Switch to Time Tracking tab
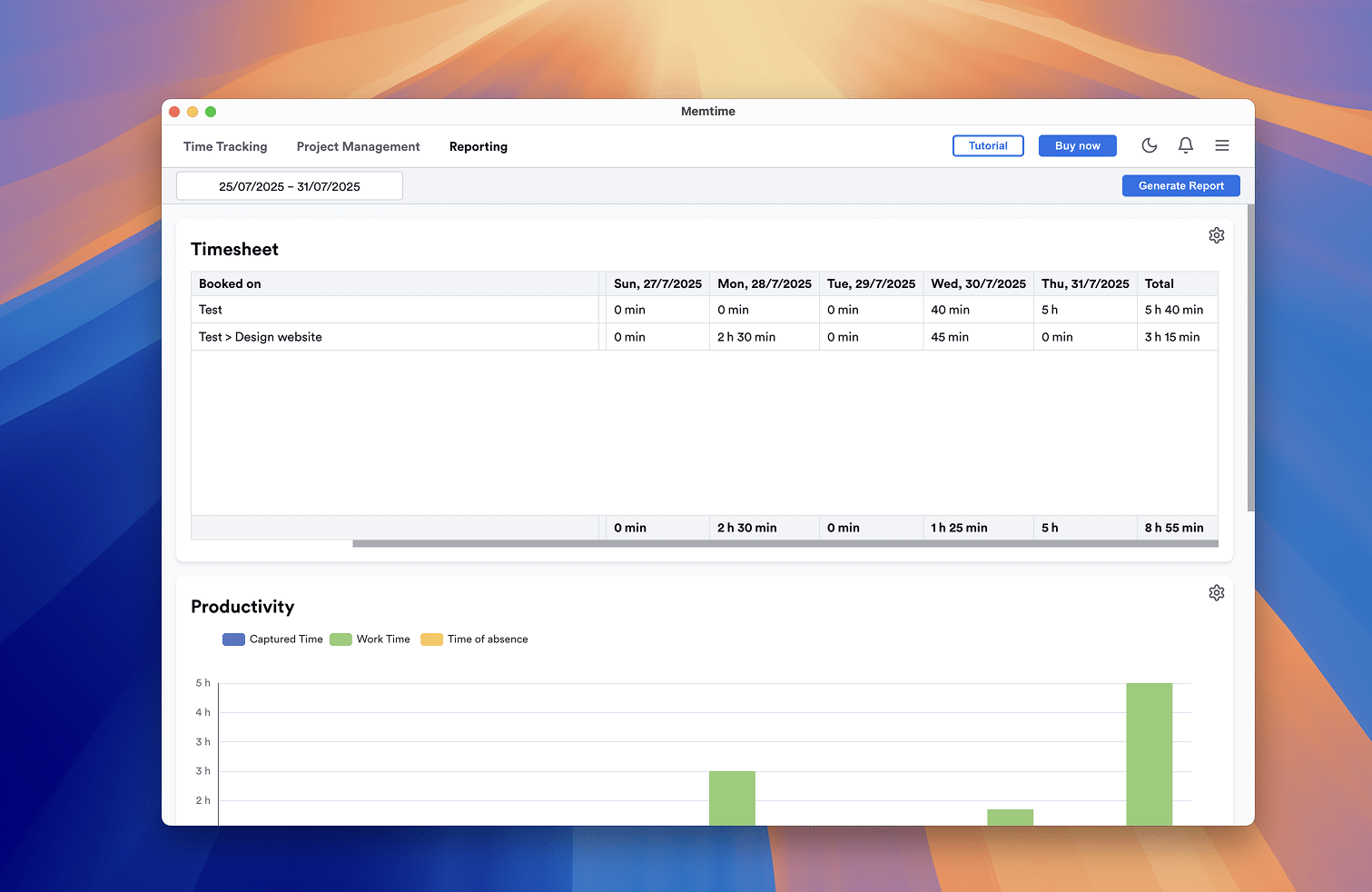The height and width of the screenshot is (892, 1372). 225,146
